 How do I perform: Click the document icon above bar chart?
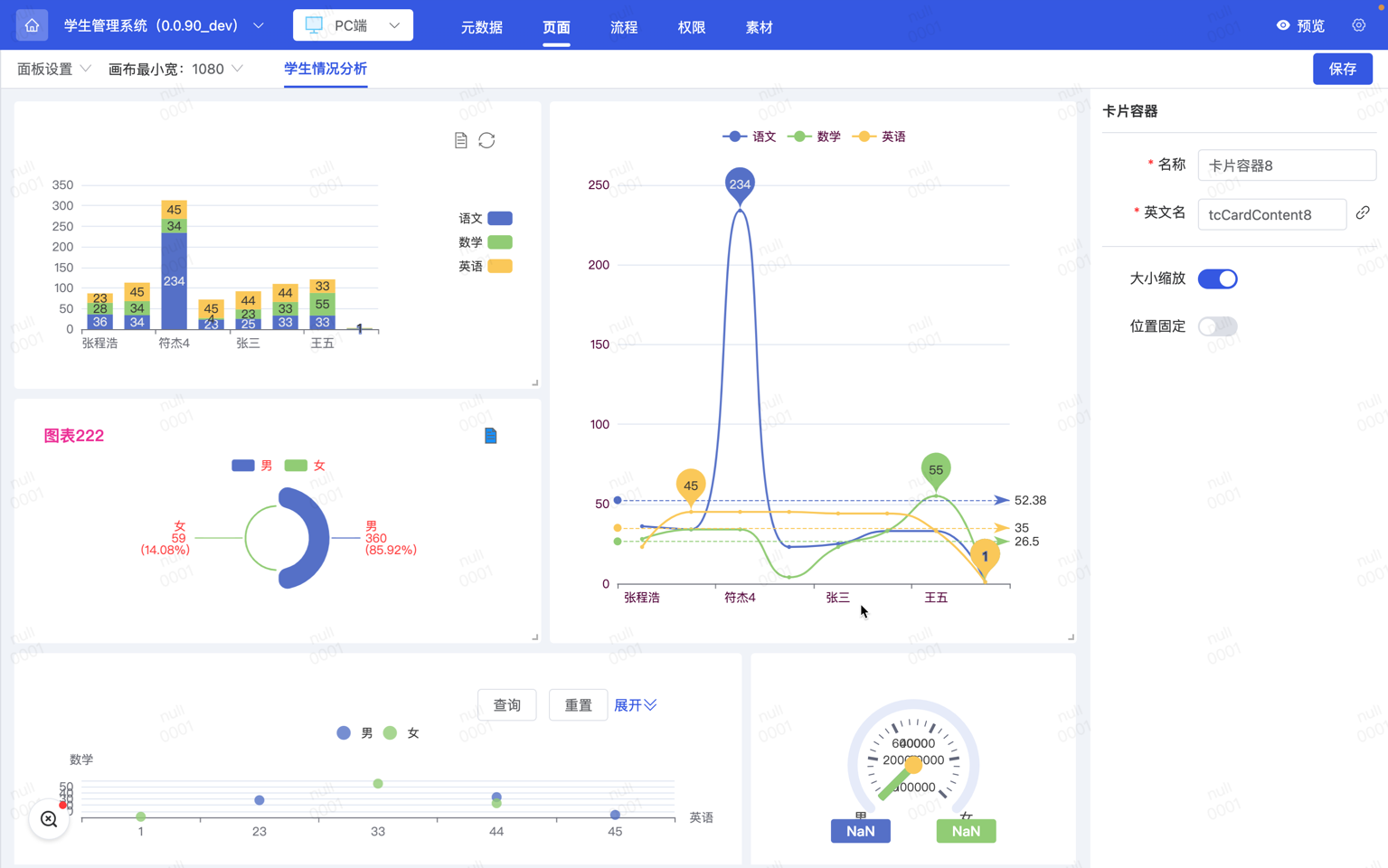pos(461,140)
